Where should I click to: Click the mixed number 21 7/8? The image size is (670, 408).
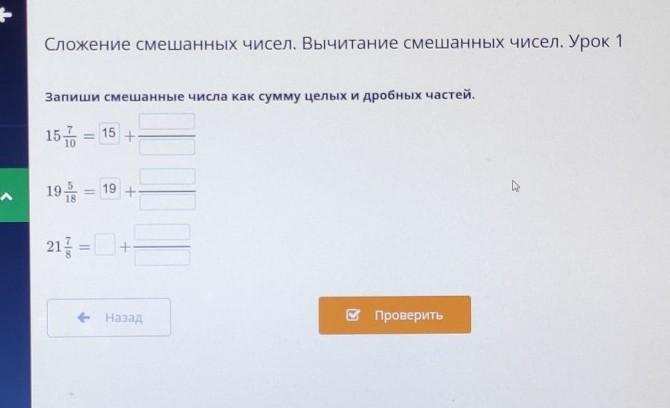click(x=59, y=245)
